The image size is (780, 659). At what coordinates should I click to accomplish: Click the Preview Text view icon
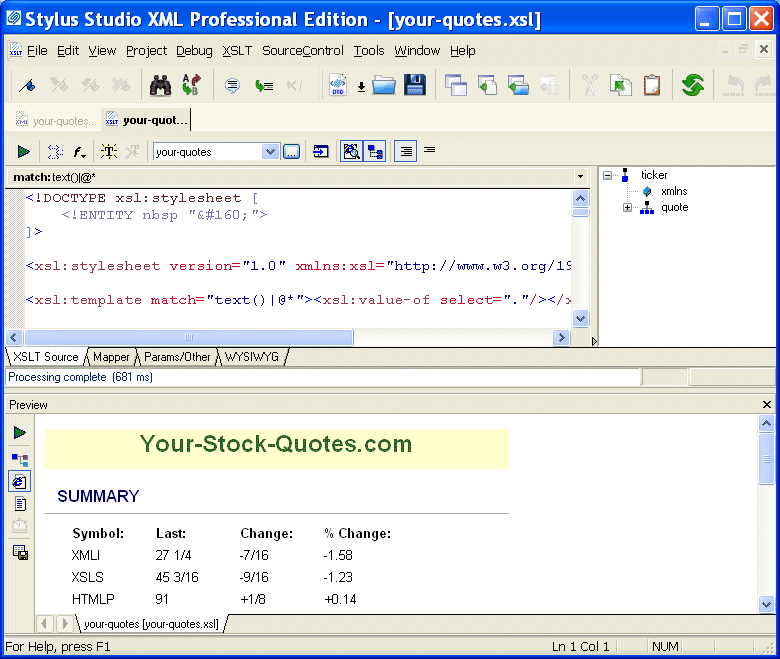point(20,504)
